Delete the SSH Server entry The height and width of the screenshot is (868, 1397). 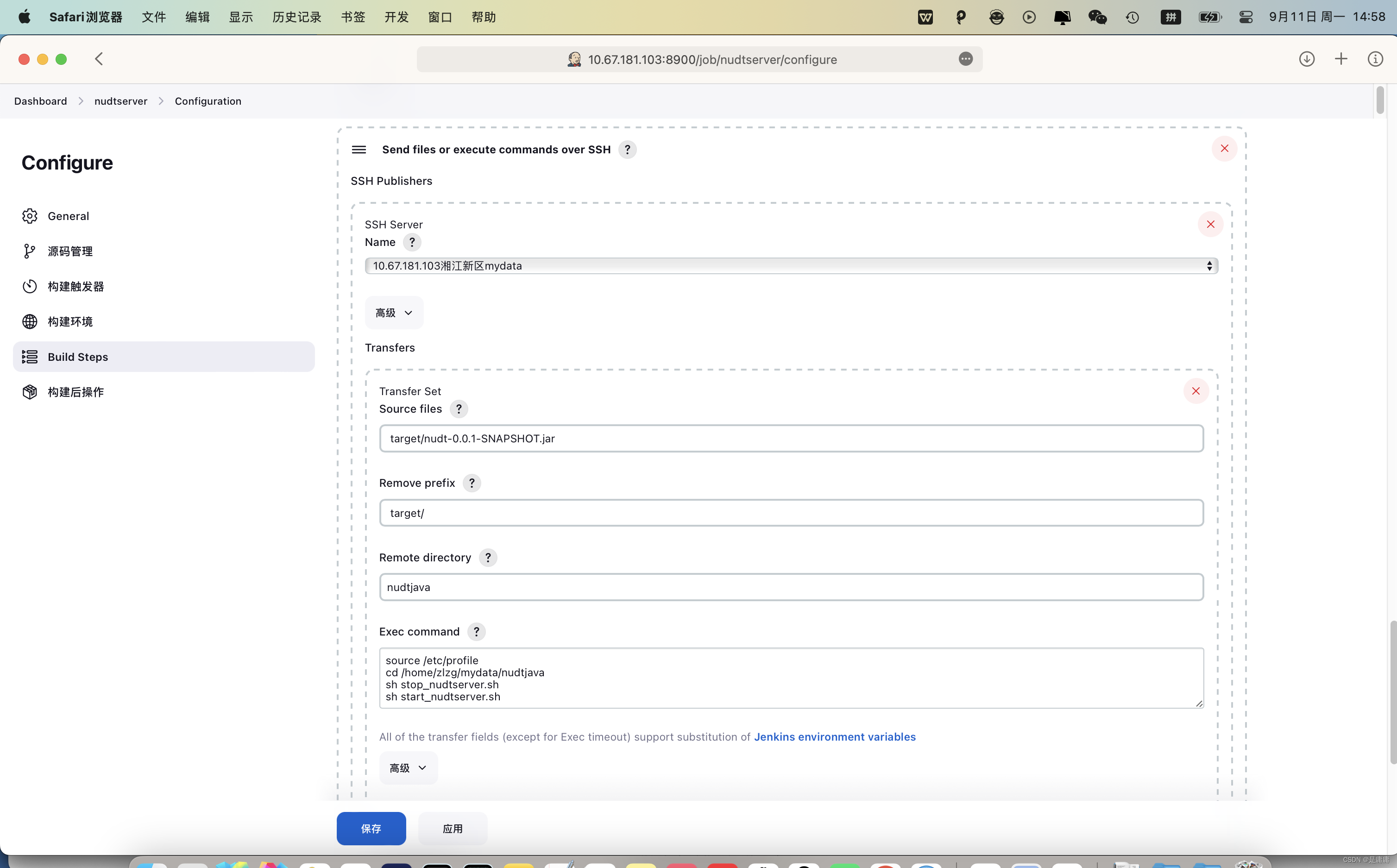(x=1210, y=225)
